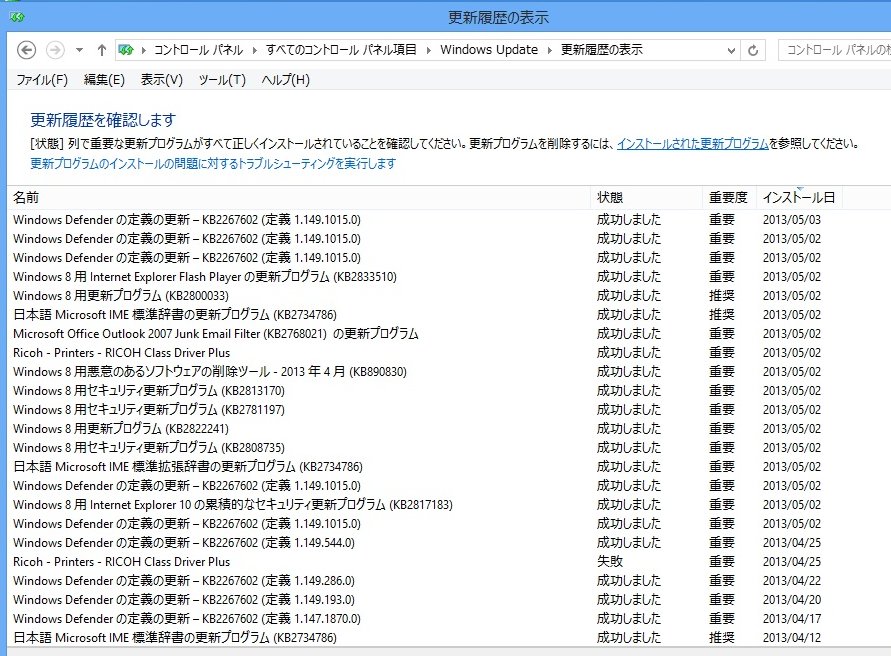Click the Forward arrow navigation button
Image resolution: width=891 pixels, height=656 pixels.
(x=55, y=50)
